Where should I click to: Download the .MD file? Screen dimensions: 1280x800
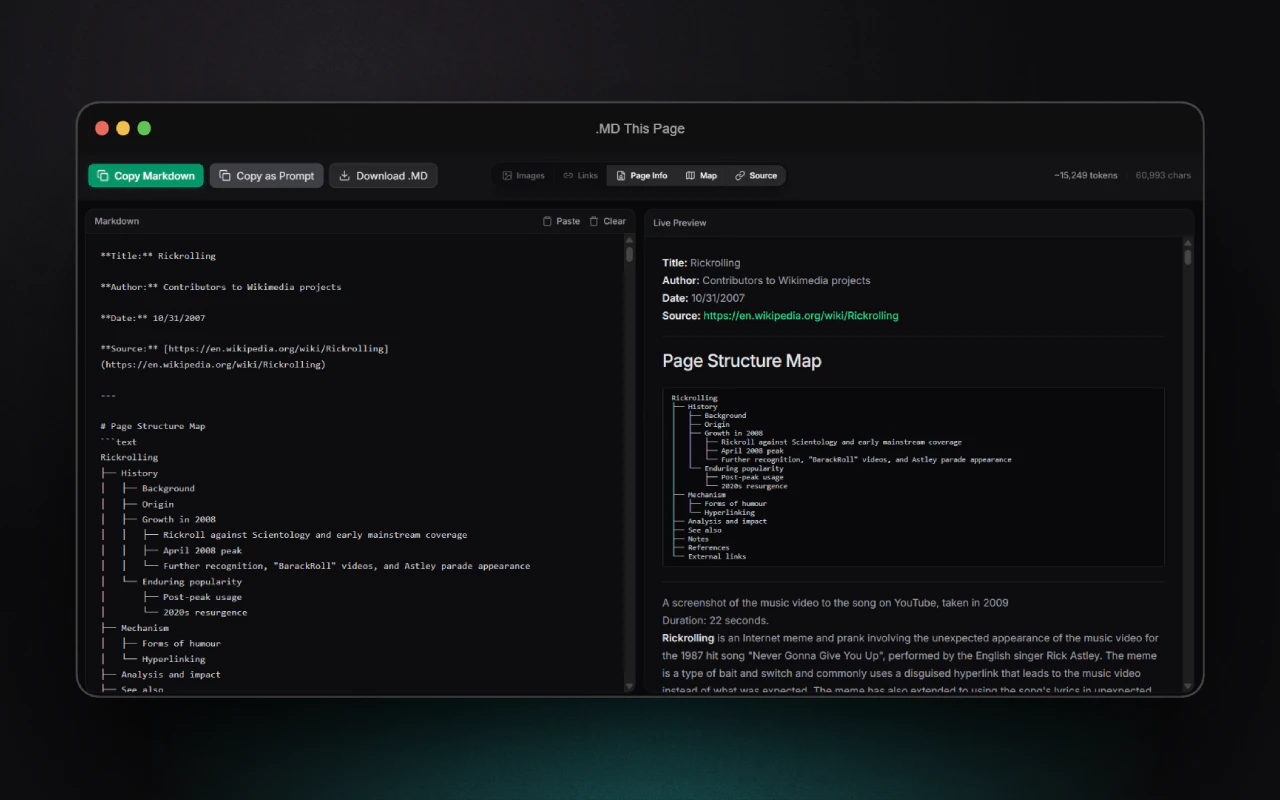(383, 176)
